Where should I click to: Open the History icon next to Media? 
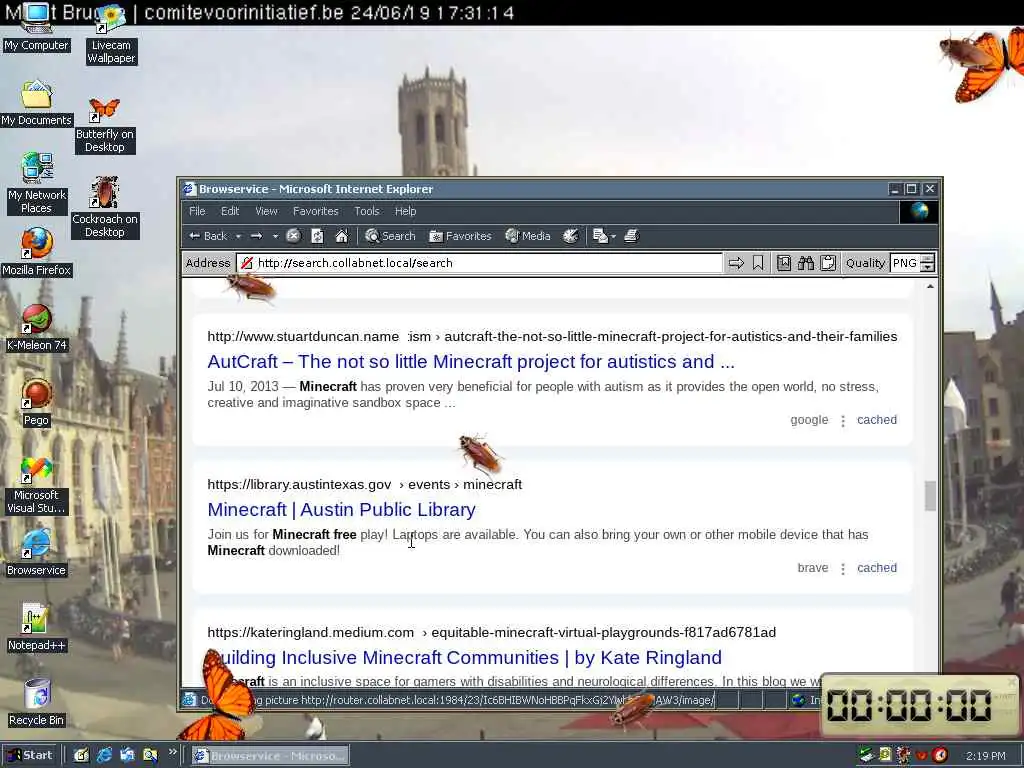click(x=571, y=236)
